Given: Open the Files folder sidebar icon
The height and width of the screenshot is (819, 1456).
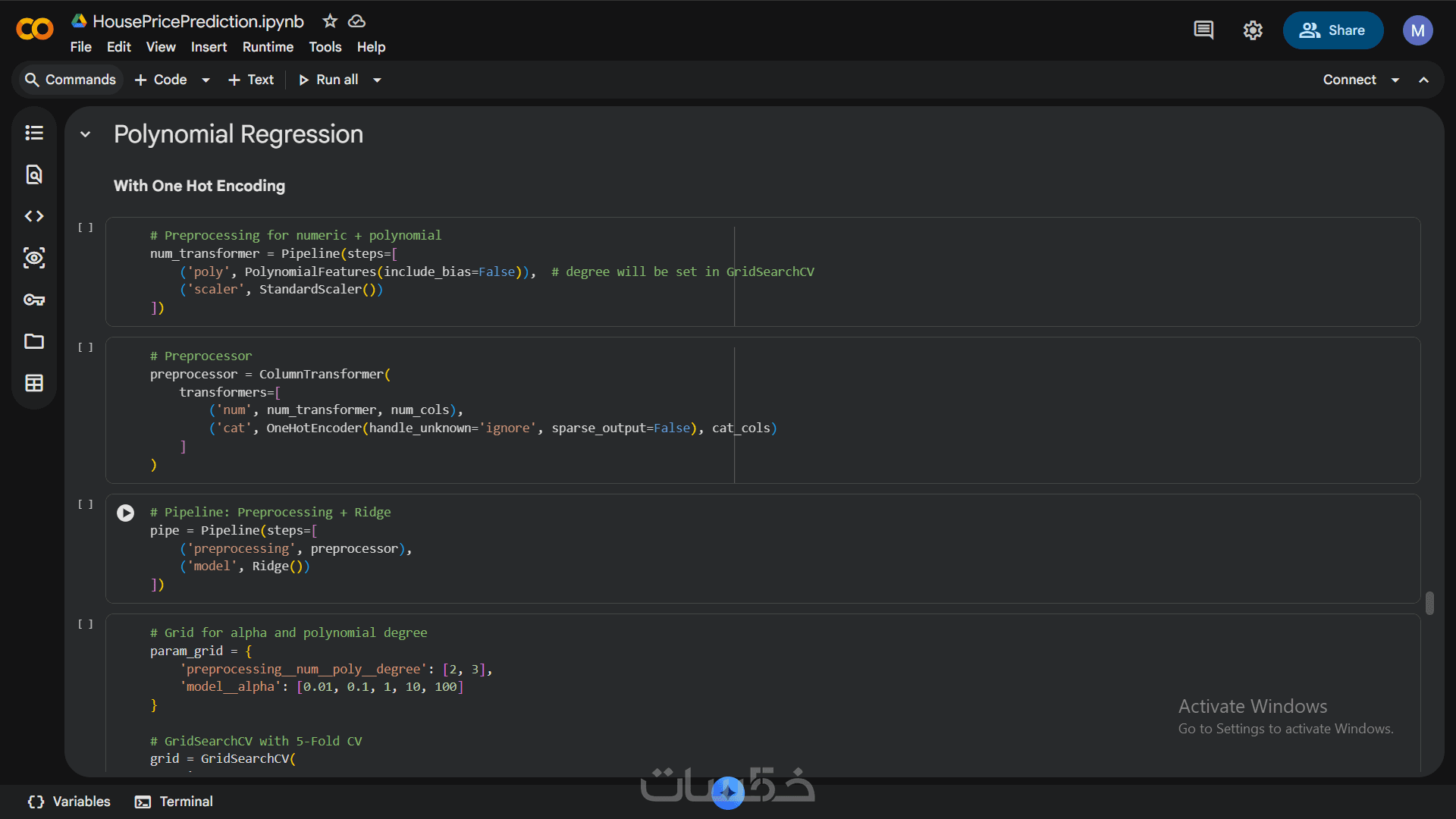Looking at the screenshot, I should pos(34,341).
